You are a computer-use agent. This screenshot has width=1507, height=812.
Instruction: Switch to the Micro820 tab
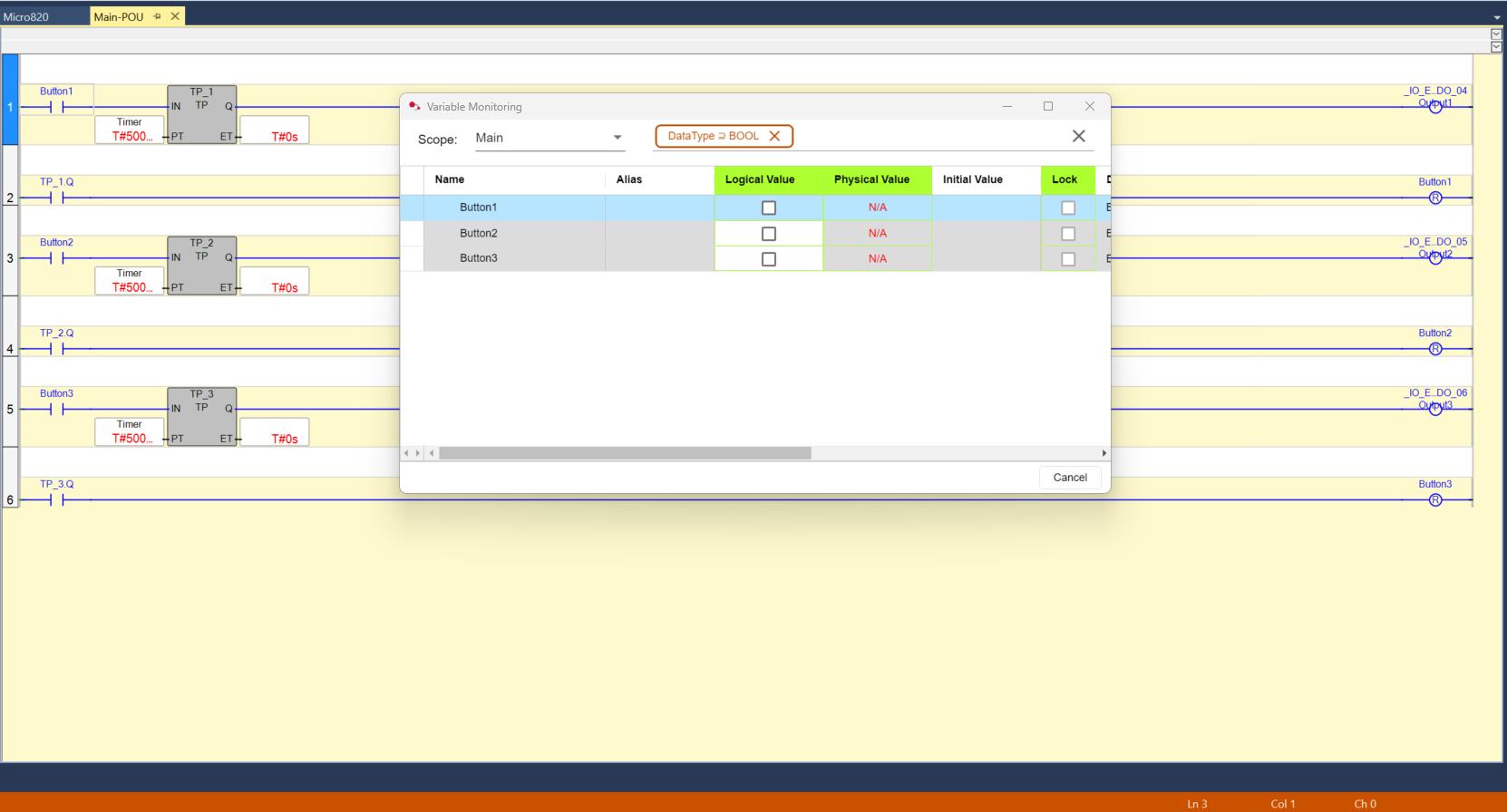[27, 16]
